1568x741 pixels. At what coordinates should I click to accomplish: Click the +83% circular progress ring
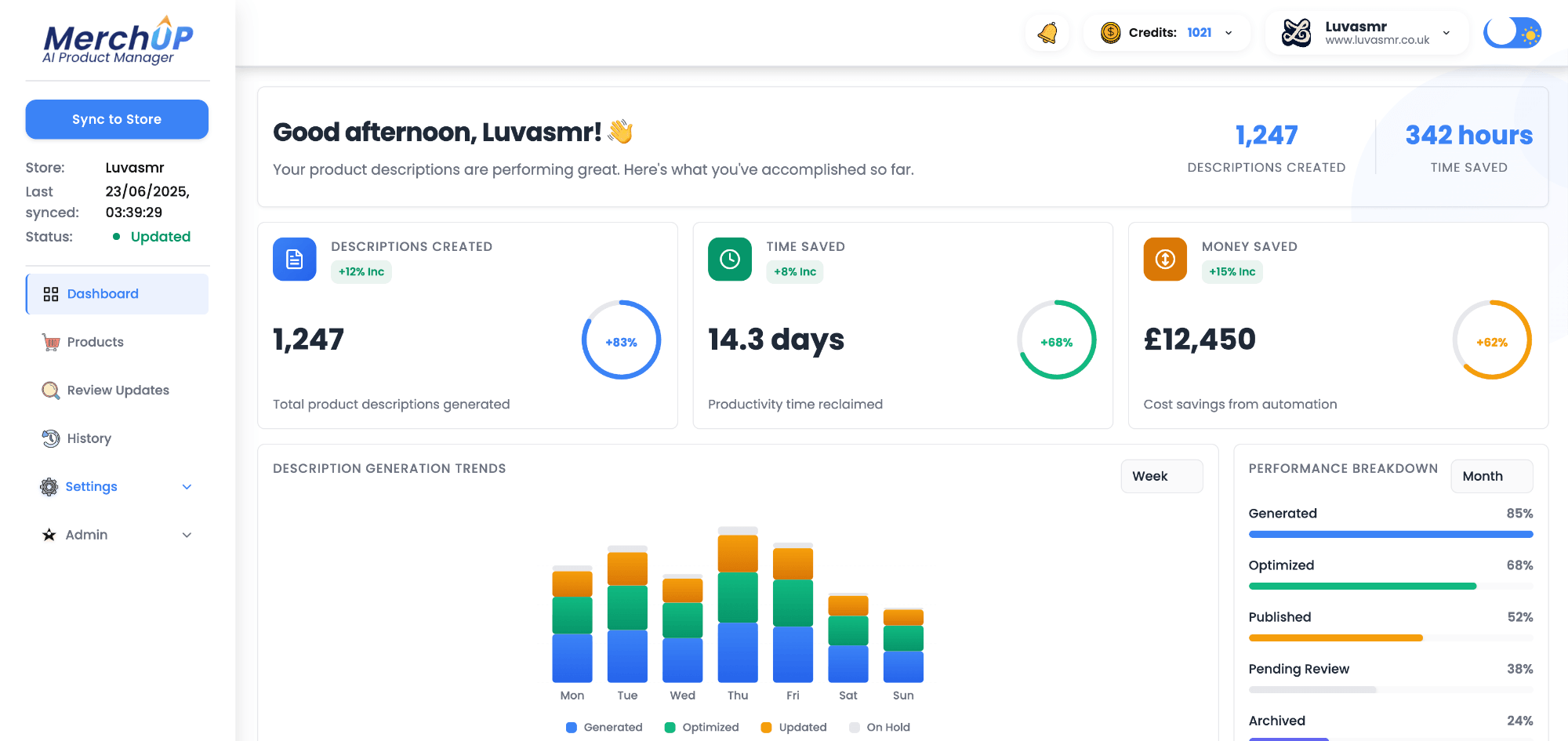[x=621, y=340]
